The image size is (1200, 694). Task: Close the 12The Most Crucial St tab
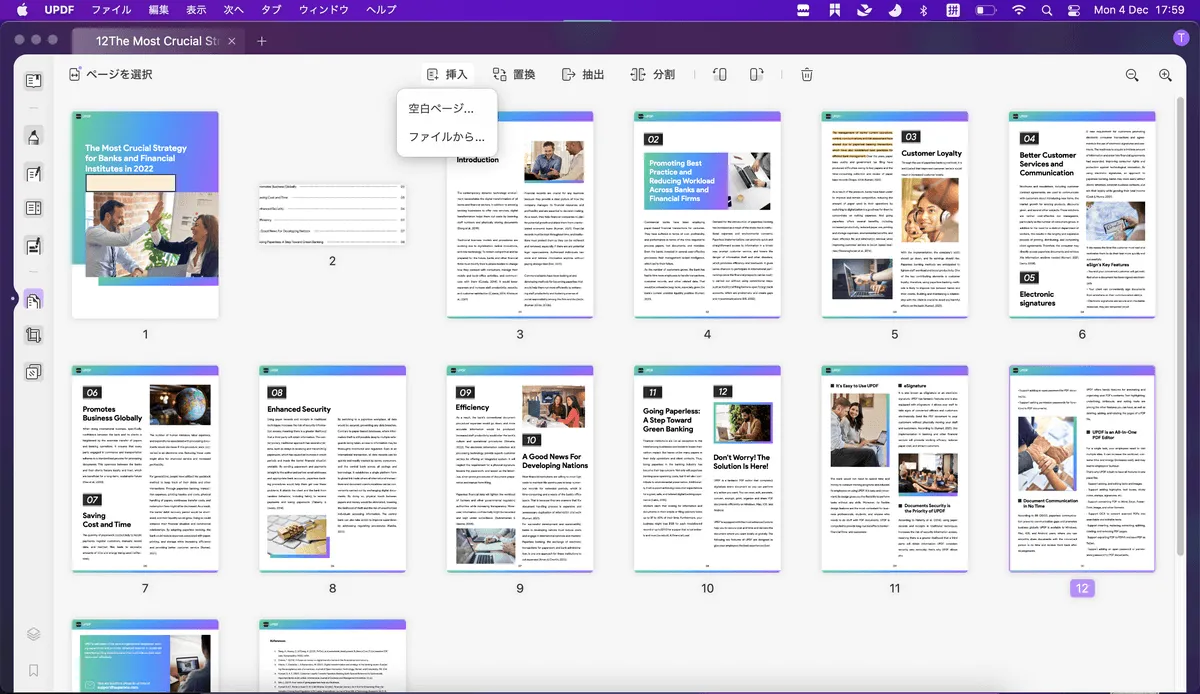pos(231,41)
